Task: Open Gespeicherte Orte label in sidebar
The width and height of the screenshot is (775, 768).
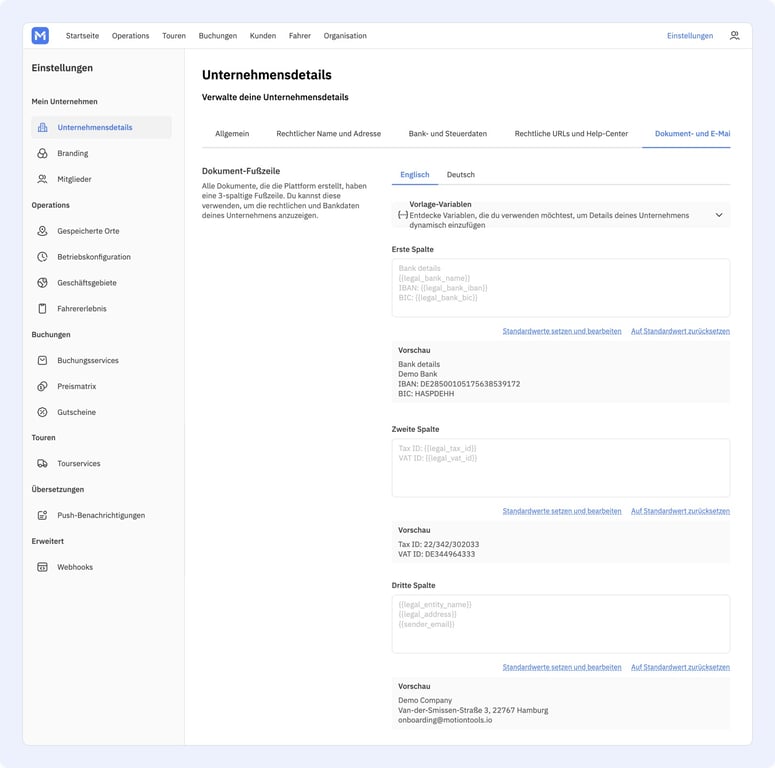Action: [88, 231]
